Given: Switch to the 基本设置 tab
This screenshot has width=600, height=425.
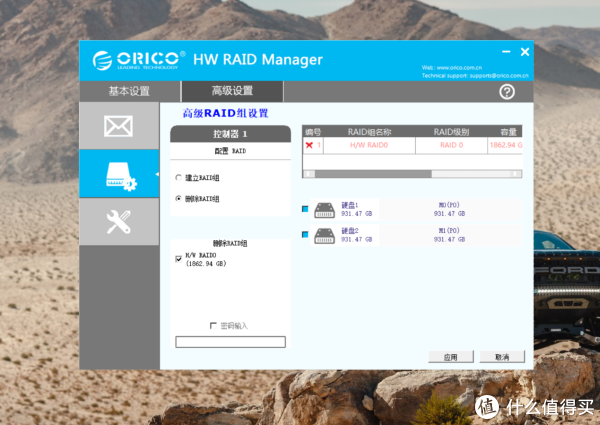Looking at the screenshot, I should [x=128, y=91].
